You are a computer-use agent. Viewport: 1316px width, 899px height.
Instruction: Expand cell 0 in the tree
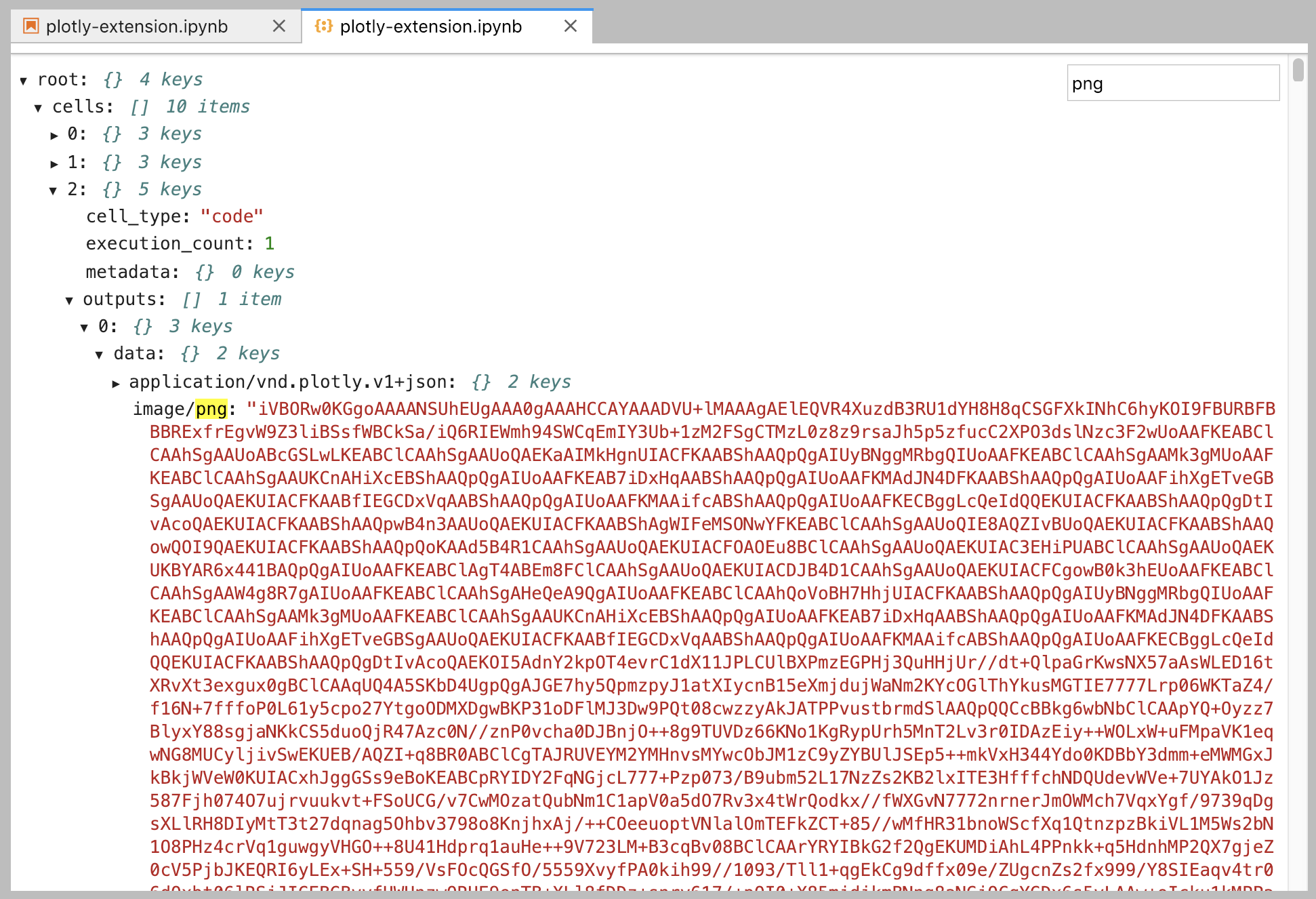click(54, 136)
